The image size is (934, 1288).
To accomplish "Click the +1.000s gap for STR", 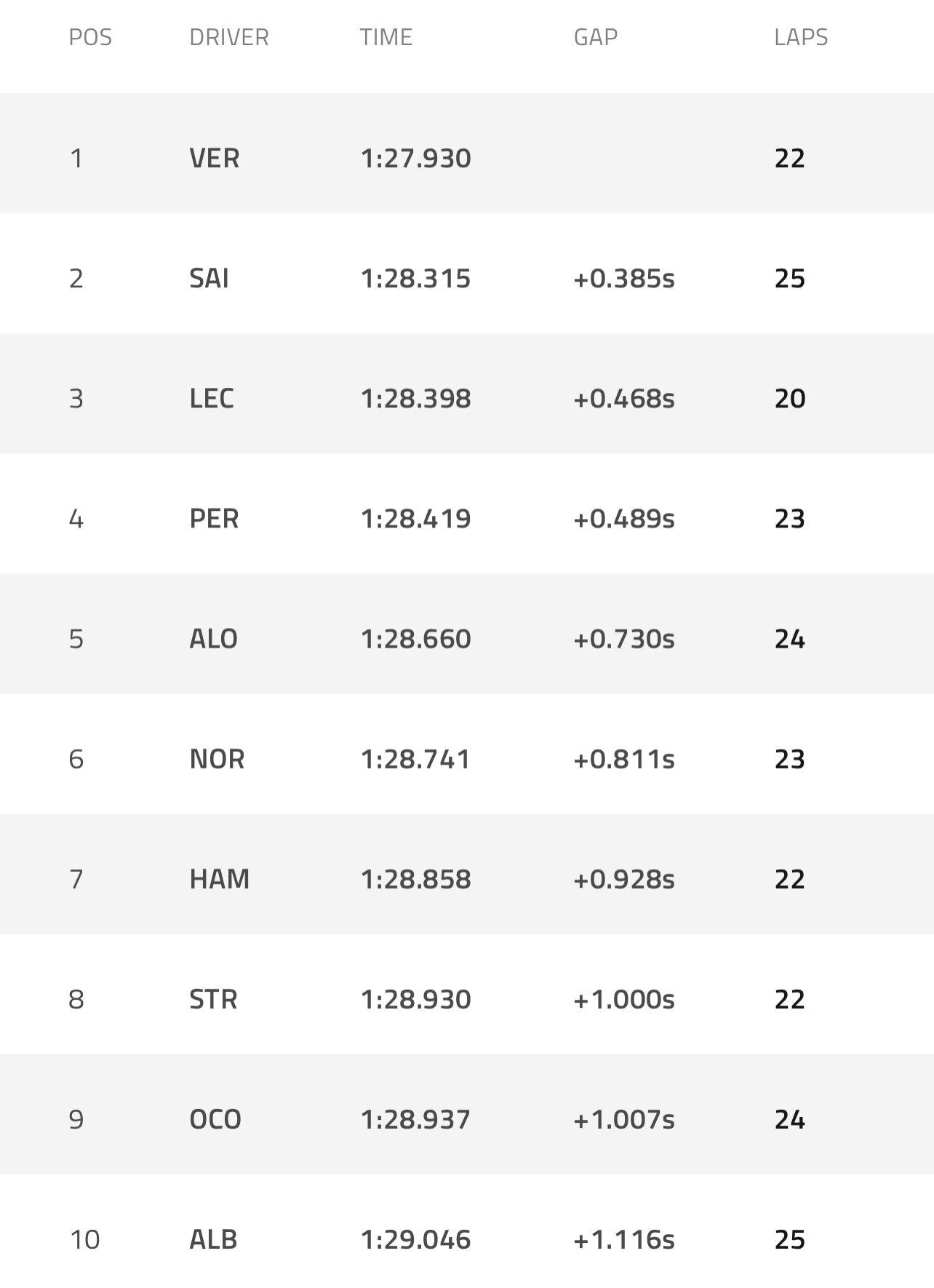I will click(x=623, y=999).
